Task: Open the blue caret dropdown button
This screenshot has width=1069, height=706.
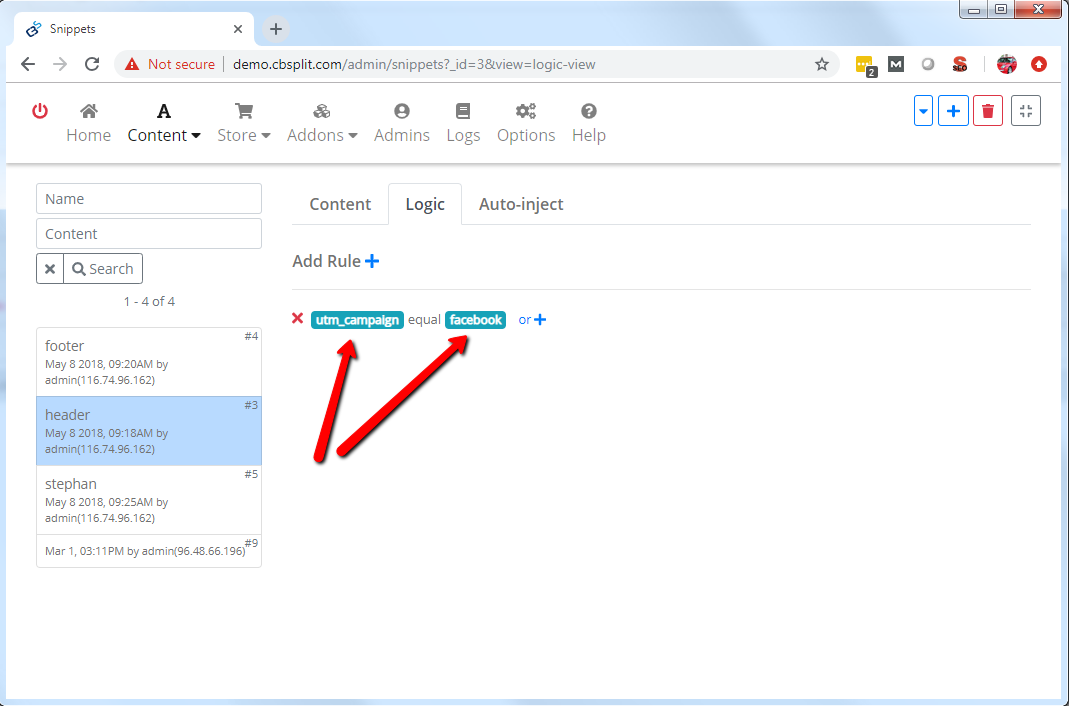Action: (923, 111)
